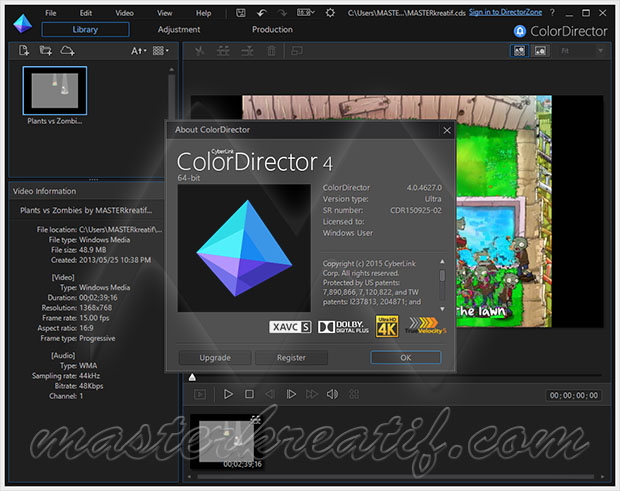620x491 pixels.
Task: Select the storyboard clip thumbnail 00;02;39;16
Action: pyautogui.click(x=226, y=442)
